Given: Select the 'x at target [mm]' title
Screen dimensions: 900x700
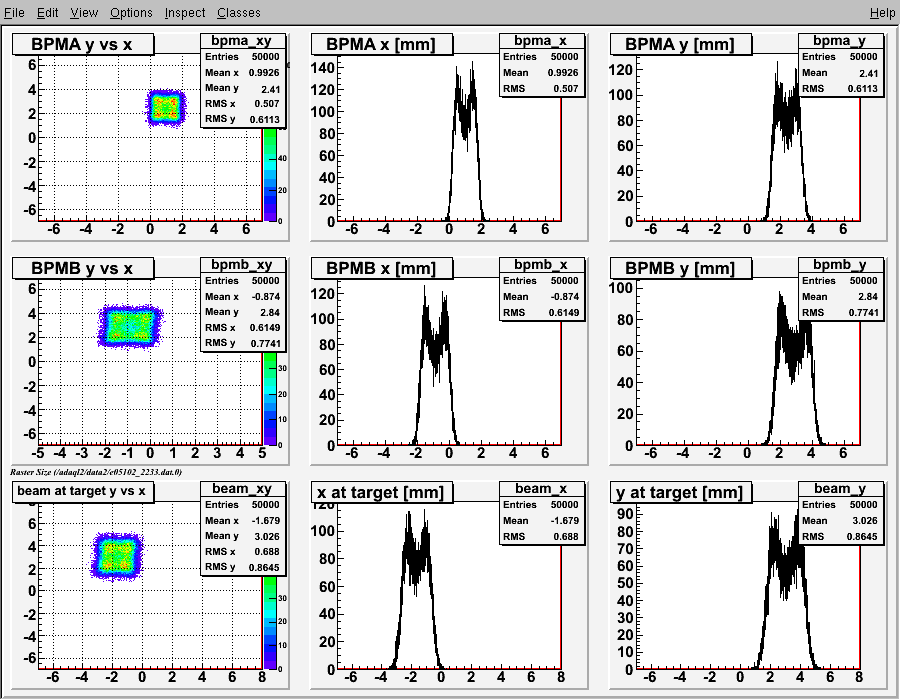Looking at the screenshot, I should [x=382, y=492].
